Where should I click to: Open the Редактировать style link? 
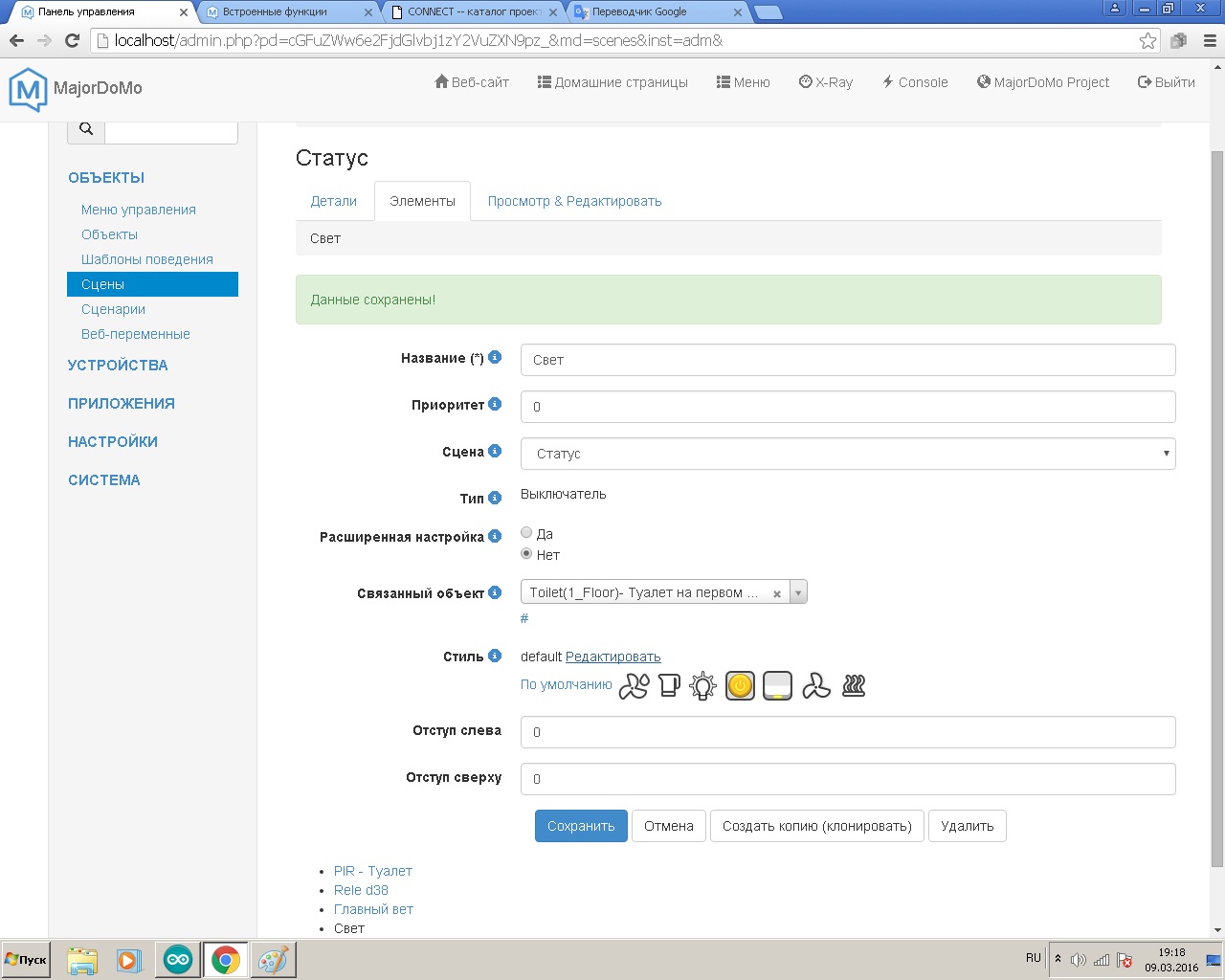tap(613, 657)
